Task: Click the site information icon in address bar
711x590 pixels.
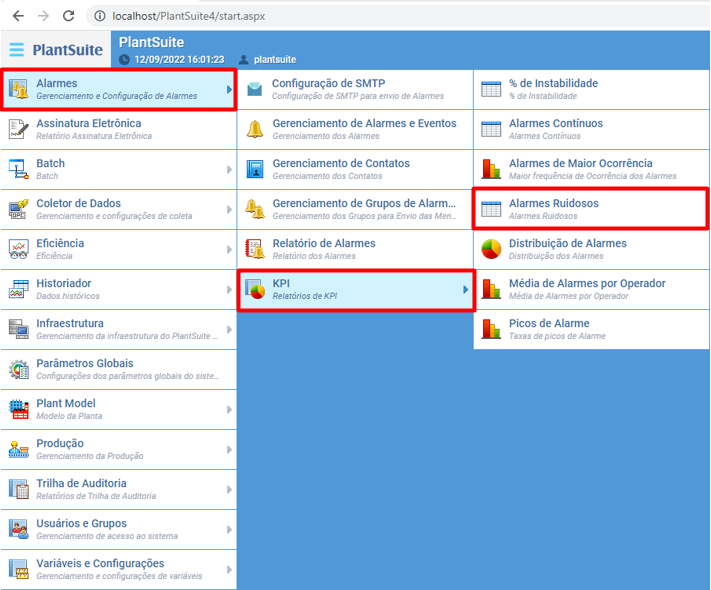Action: click(x=99, y=16)
